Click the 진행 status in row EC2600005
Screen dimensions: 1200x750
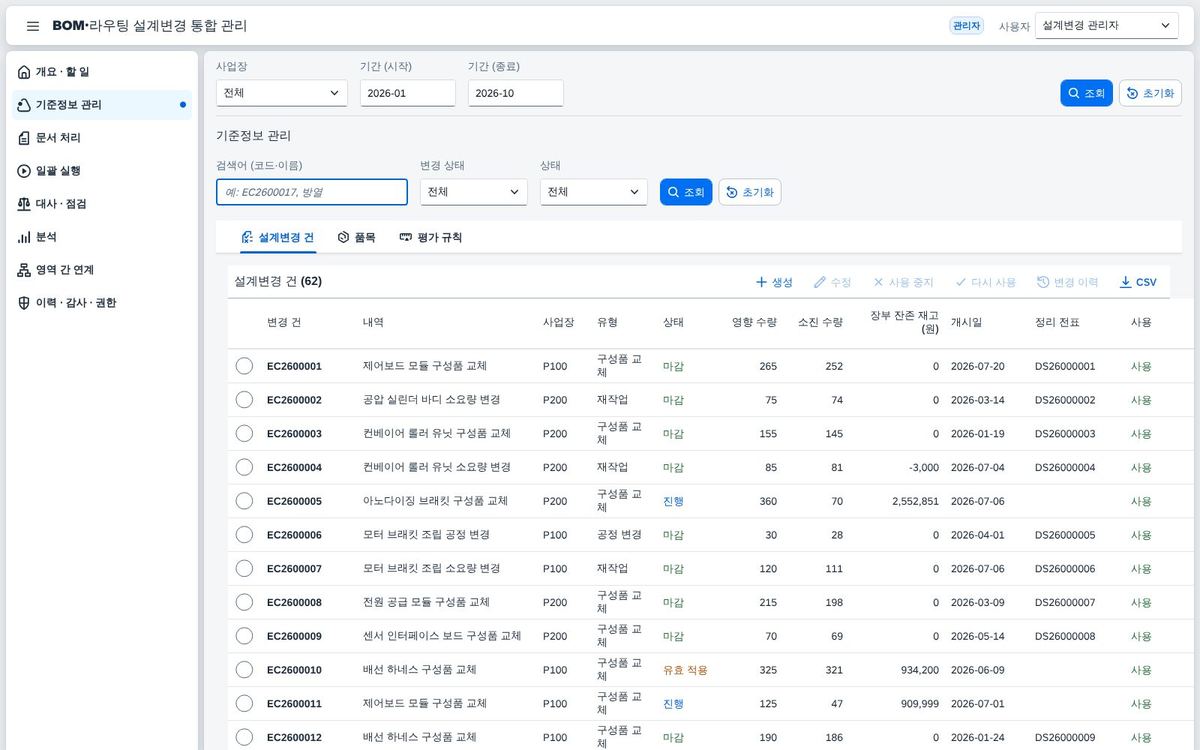pyautogui.click(x=673, y=501)
